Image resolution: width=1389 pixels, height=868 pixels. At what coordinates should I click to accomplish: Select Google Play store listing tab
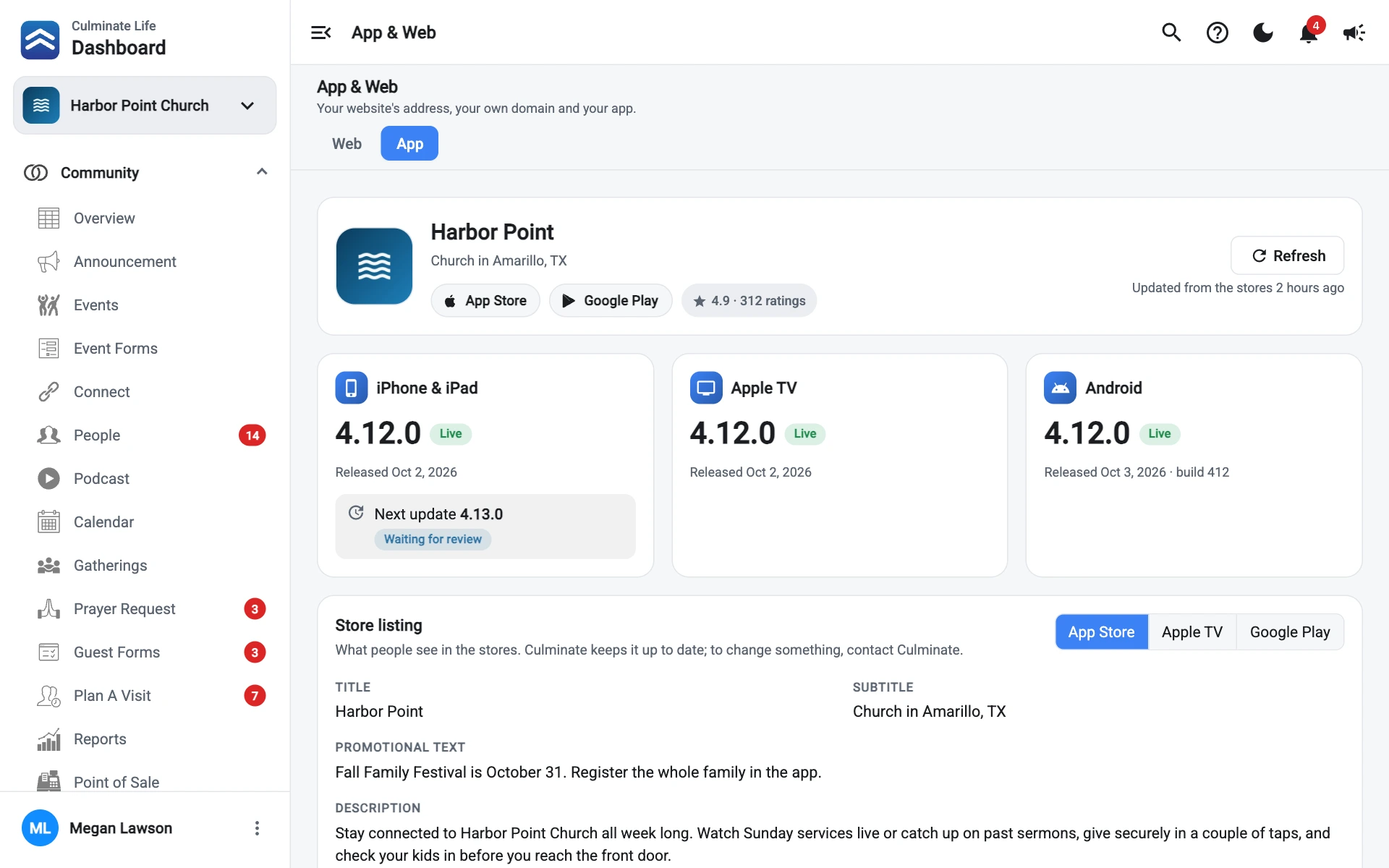click(x=1290, y=632)
